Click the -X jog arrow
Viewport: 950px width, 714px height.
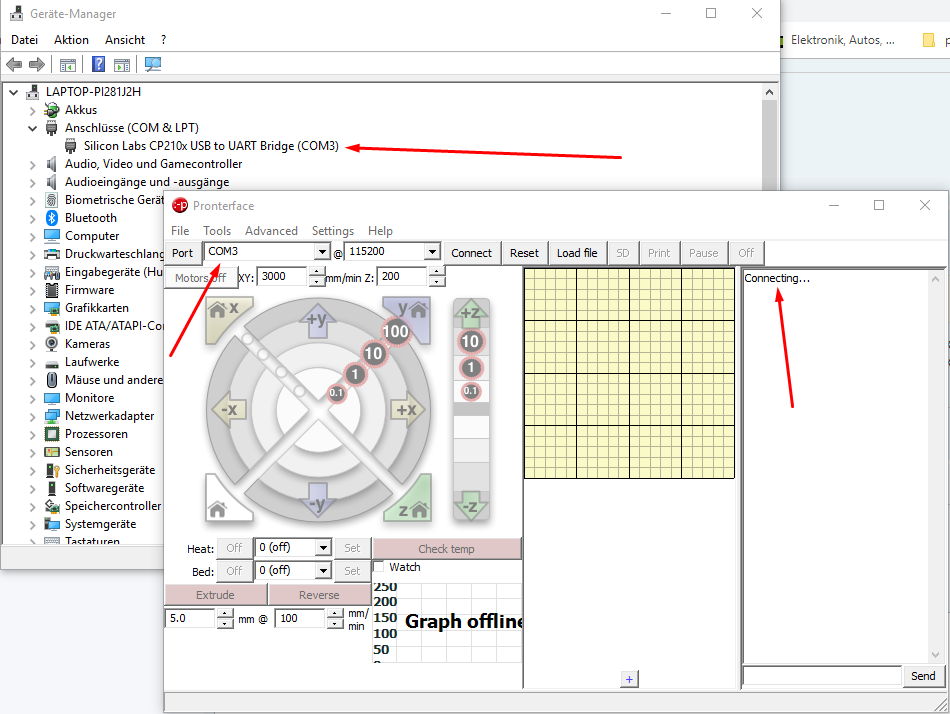pyautogui.click(x=230, y=409)
